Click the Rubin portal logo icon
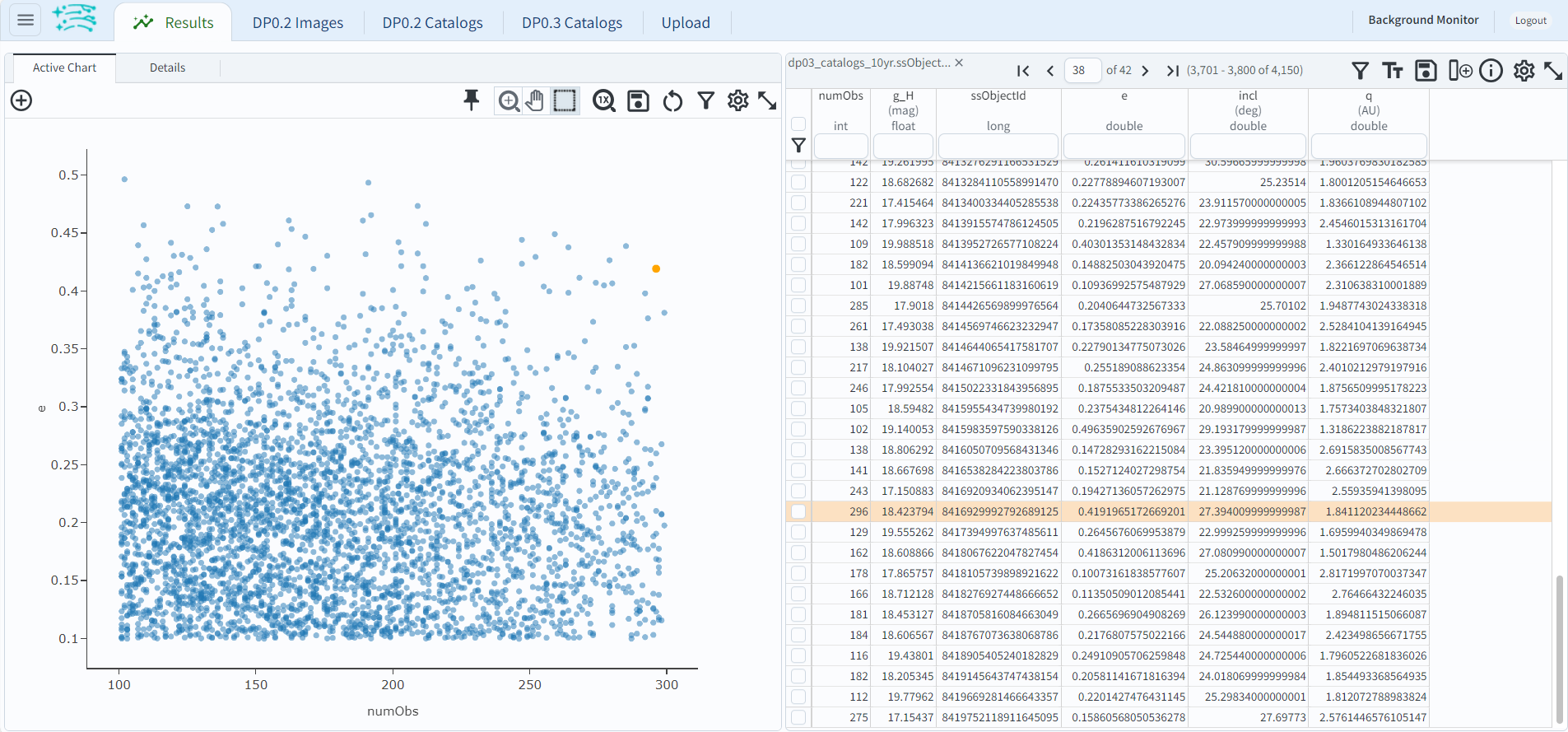Viewport: 1568px width, 732px height. (x=74, y=18)
